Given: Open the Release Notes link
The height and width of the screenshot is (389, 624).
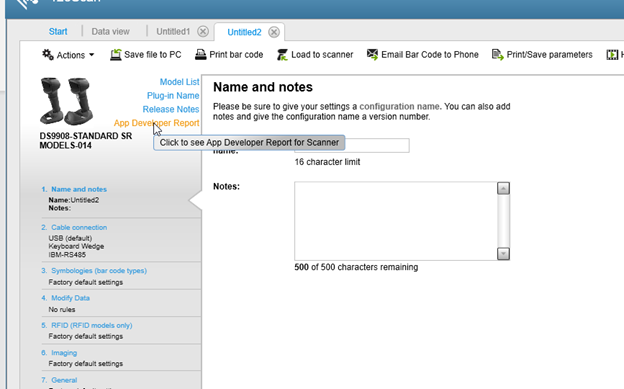Looking at the screenshot, I should click(x=171, y=109).
